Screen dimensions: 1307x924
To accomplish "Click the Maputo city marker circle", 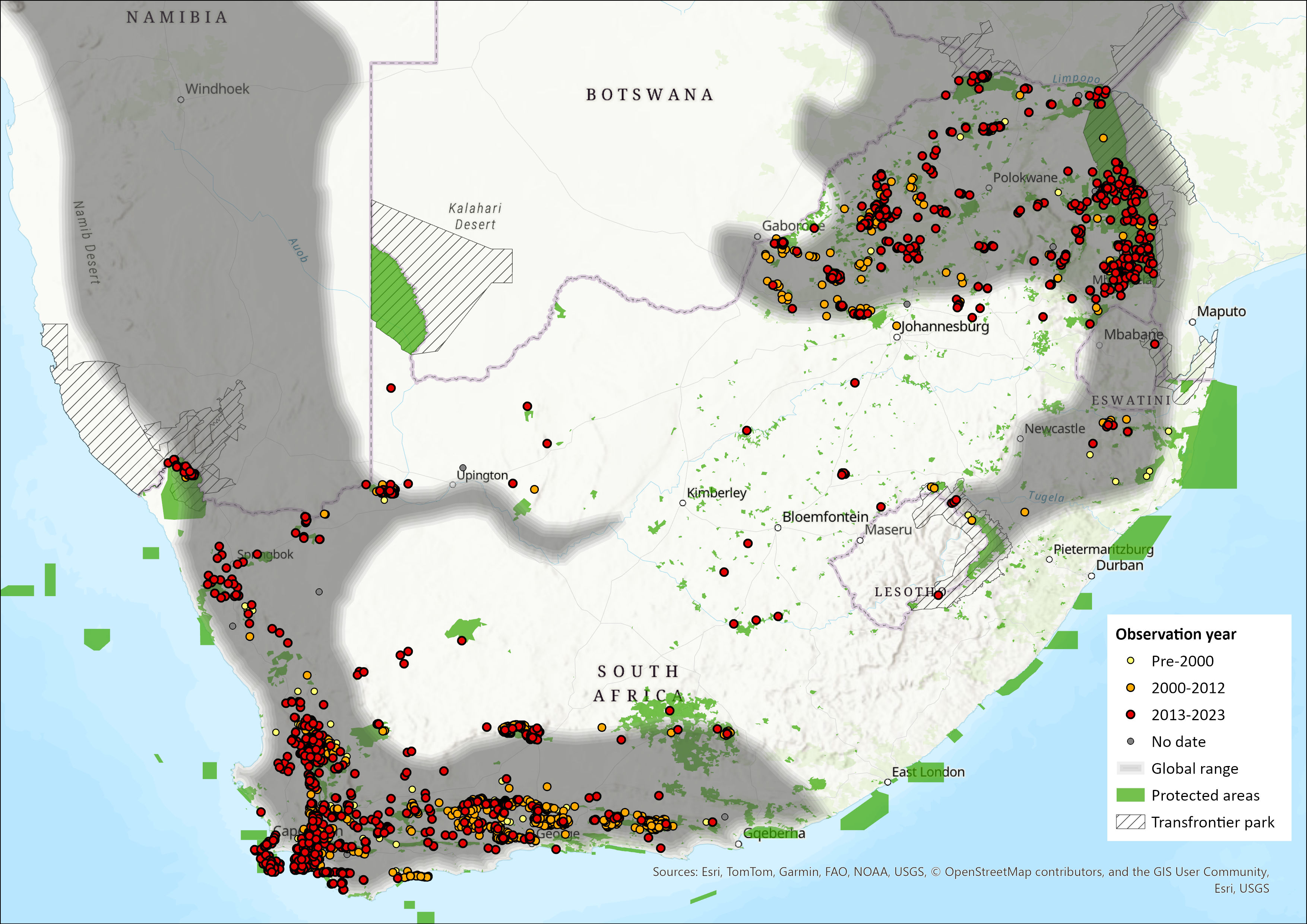I will tap(1193, 322).
